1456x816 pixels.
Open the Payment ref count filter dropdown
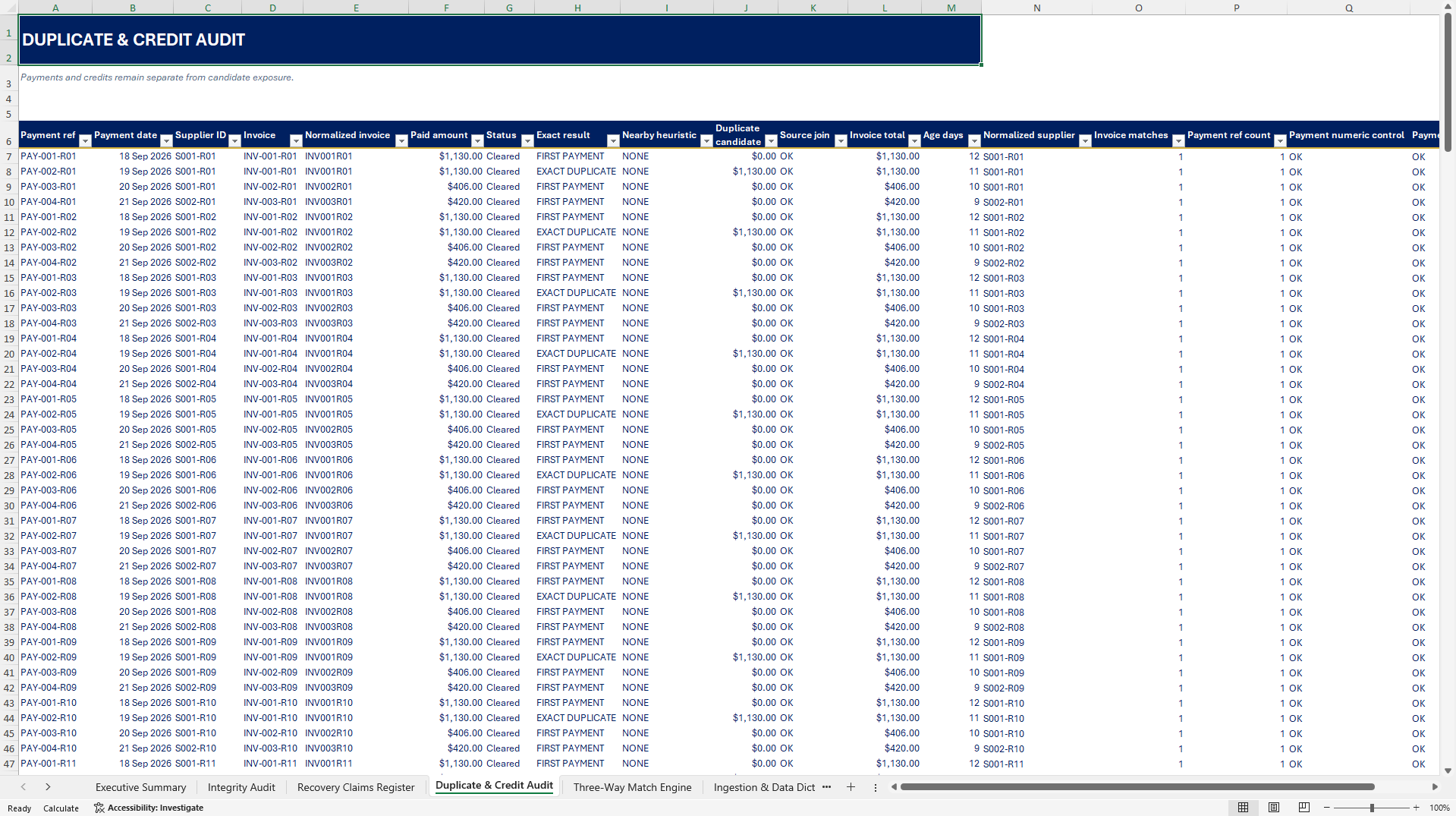pyautogui.click(x=1280, y=141)
